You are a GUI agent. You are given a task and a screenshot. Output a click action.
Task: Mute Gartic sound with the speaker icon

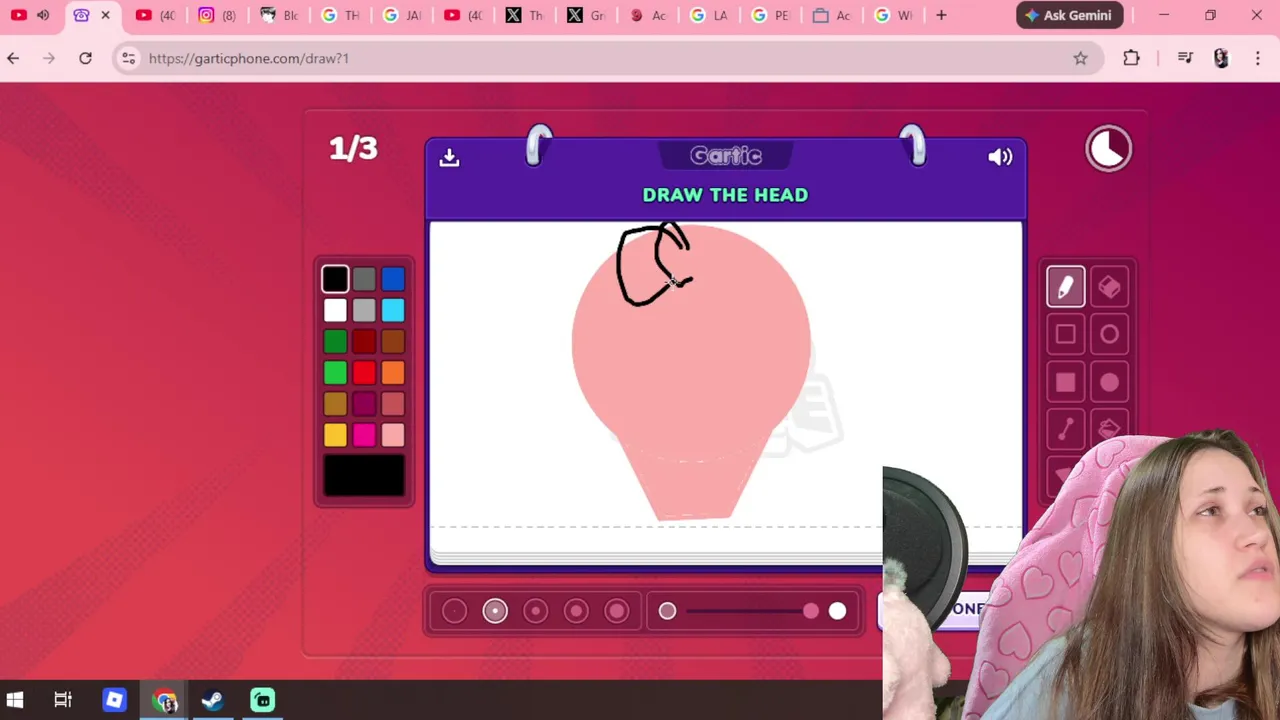[x=1000, y=157]
